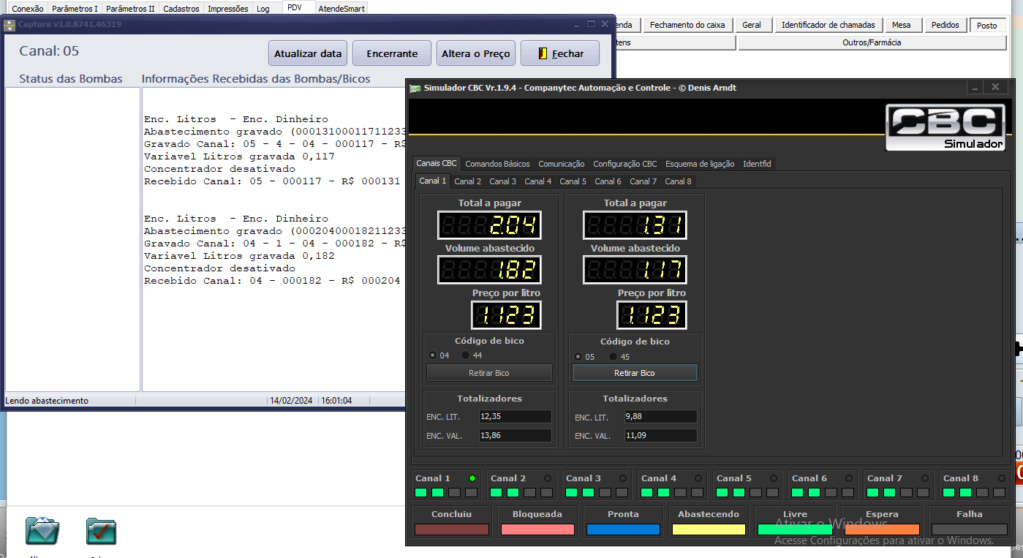Open the Esquema de ligação tab

pos(699,164)
